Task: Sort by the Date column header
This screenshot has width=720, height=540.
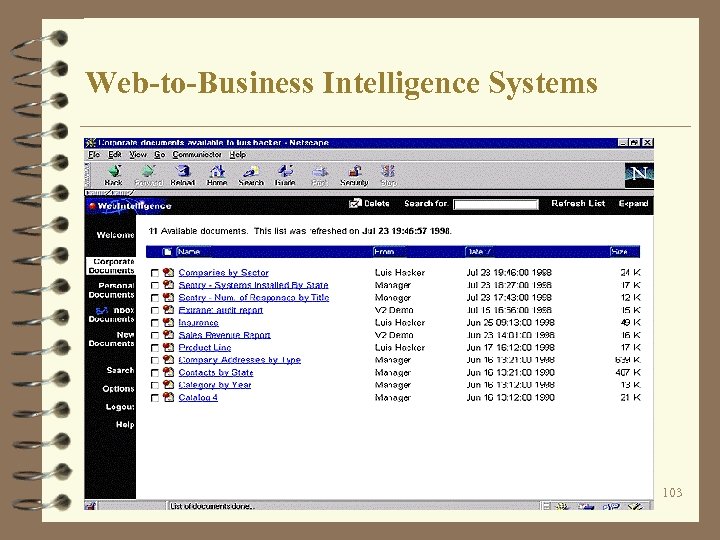Action: [x=478, y=252]
